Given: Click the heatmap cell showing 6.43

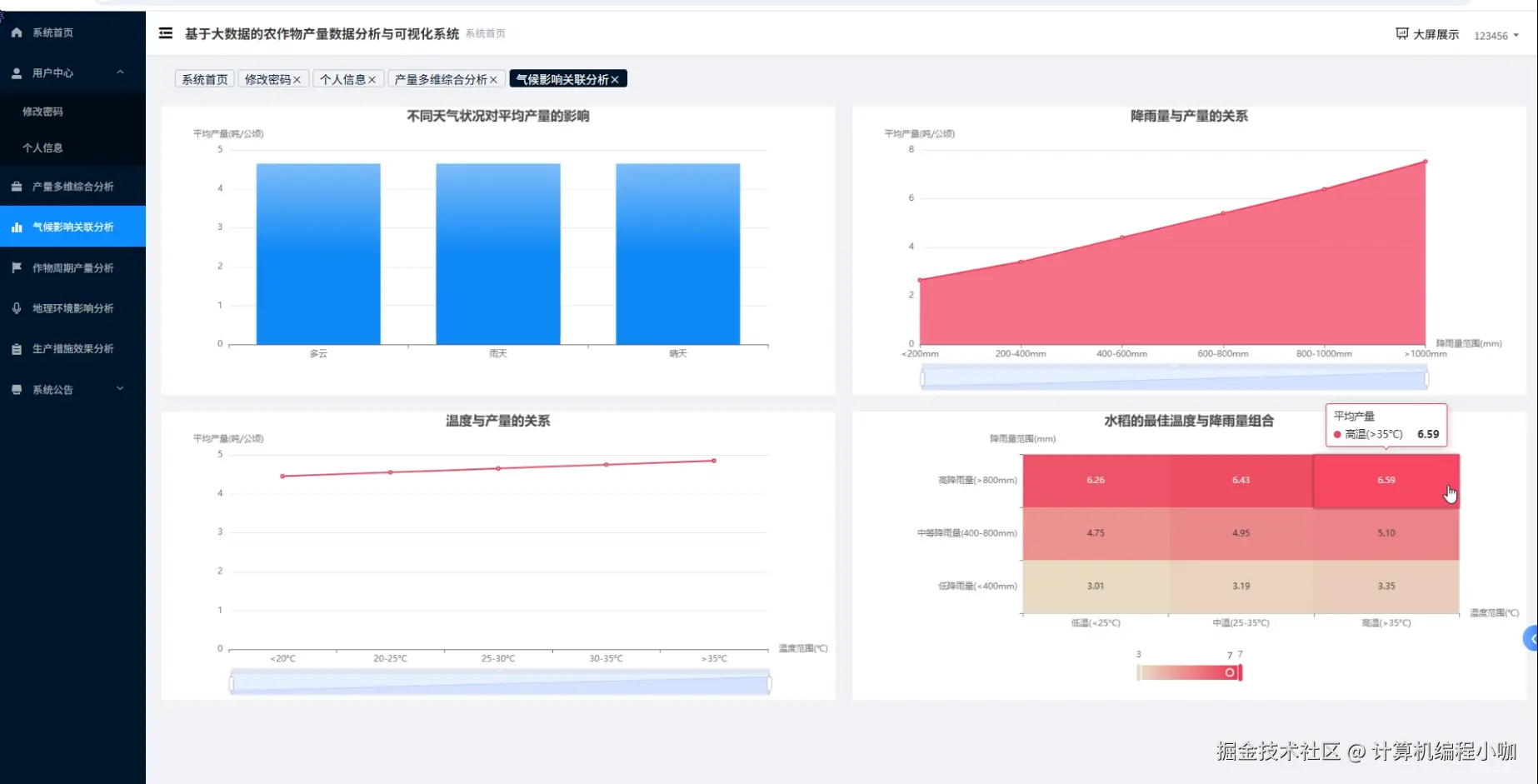Looking at the screenshot, I should click(1241, 481).
